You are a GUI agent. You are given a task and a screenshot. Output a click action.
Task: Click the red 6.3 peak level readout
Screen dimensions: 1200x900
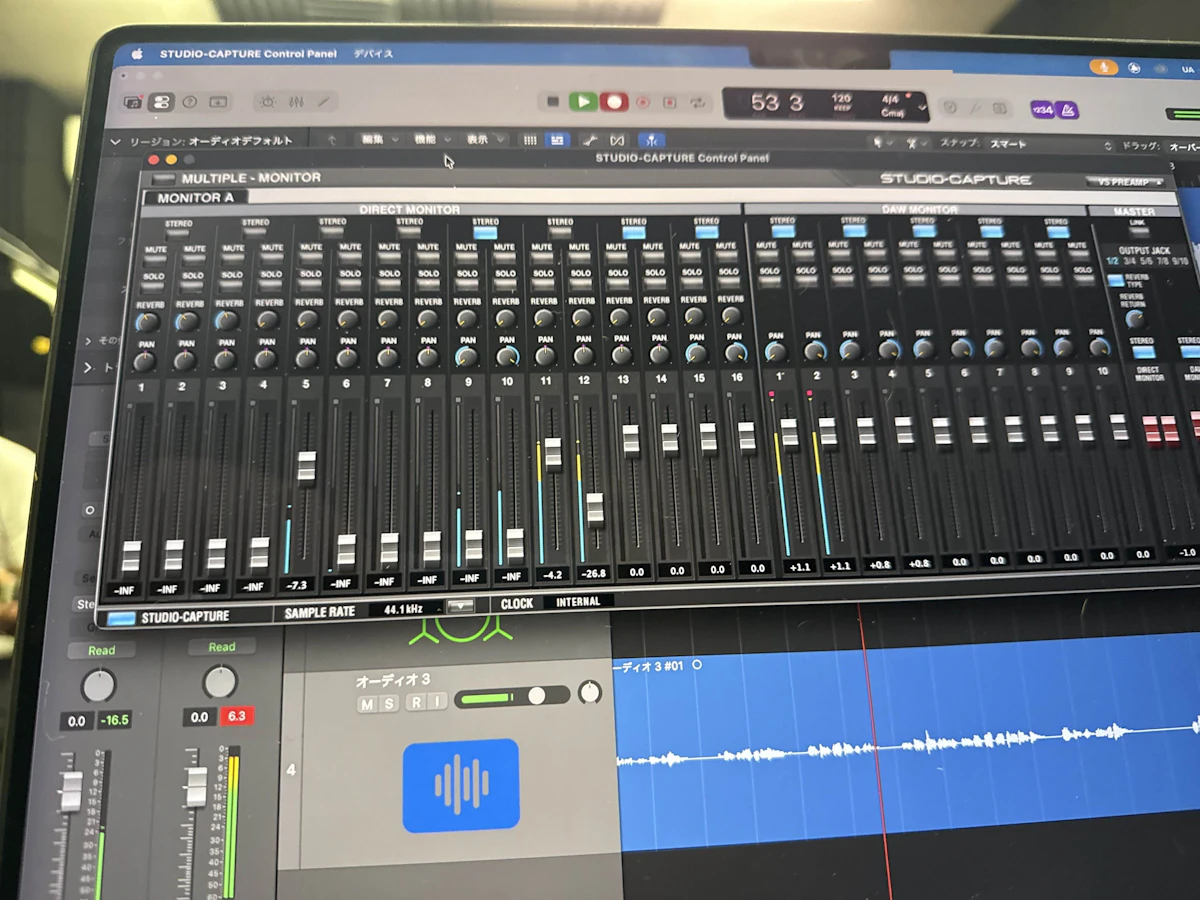coord(237,716)
